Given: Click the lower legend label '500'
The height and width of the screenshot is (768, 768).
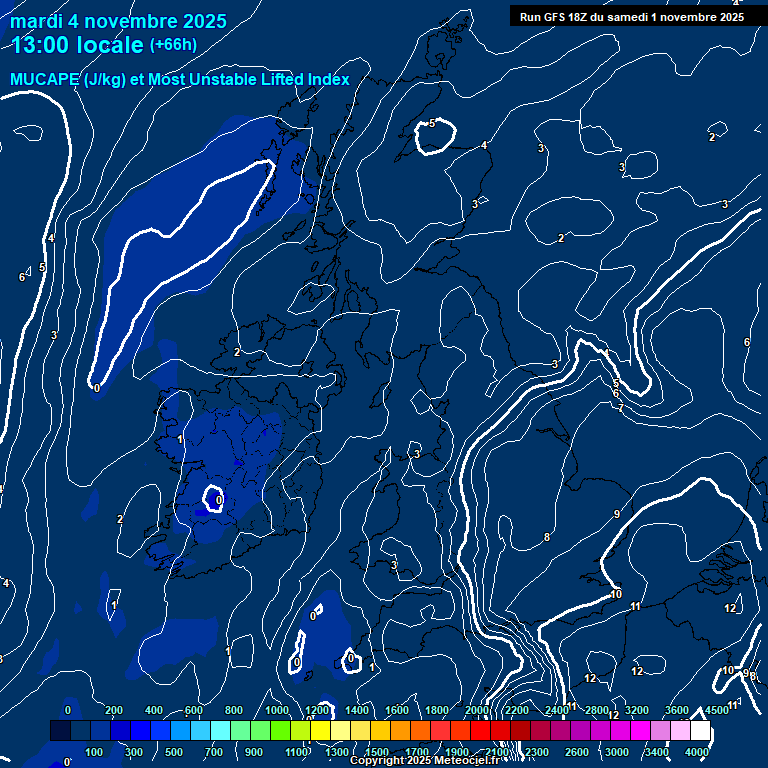Looking at the screenshot, I should (174, 752).
